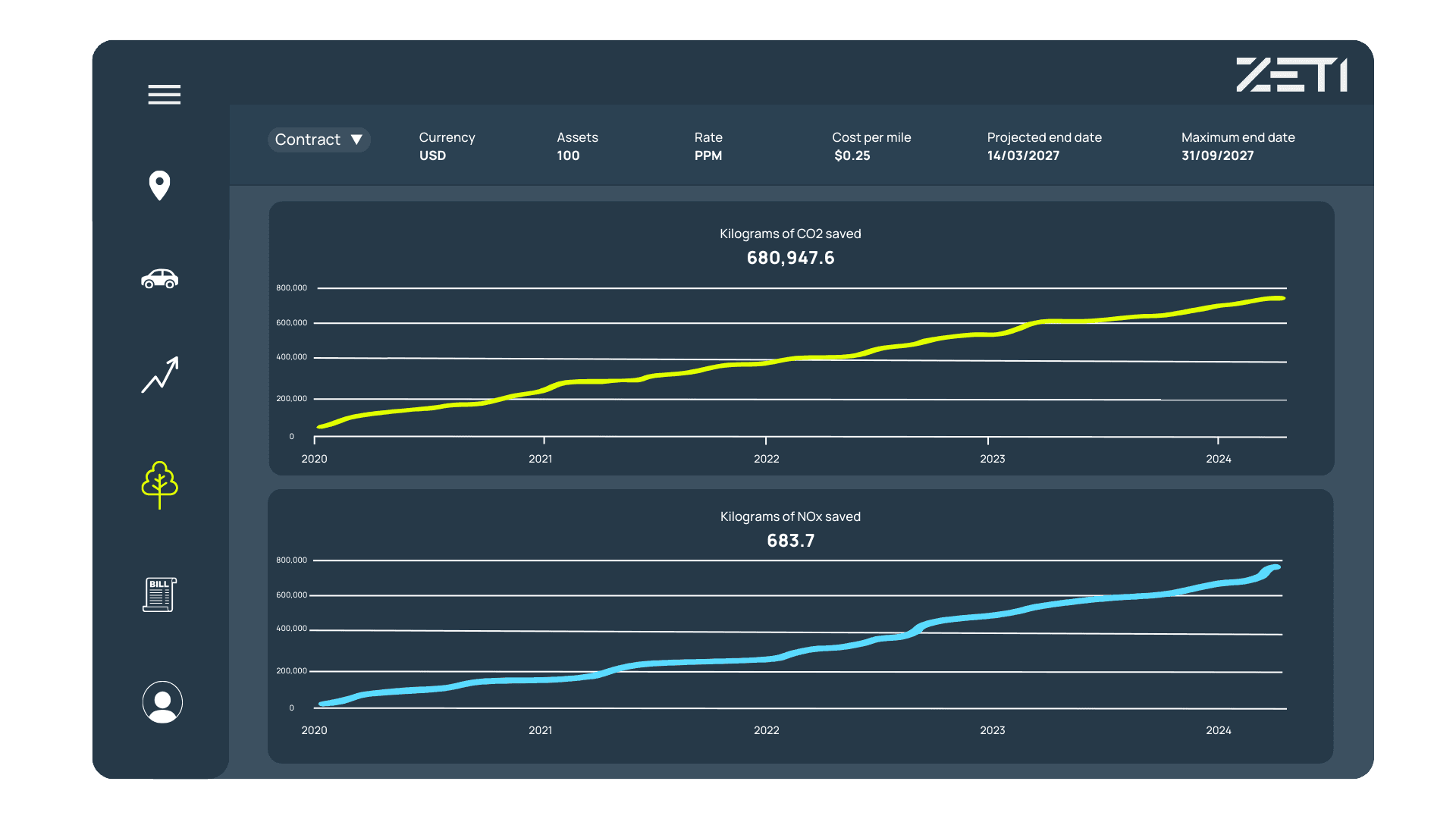This screenshot has height=819, width=1456.
Task: Open the user profile avatar icon
Action: click(x=162, y=702)
